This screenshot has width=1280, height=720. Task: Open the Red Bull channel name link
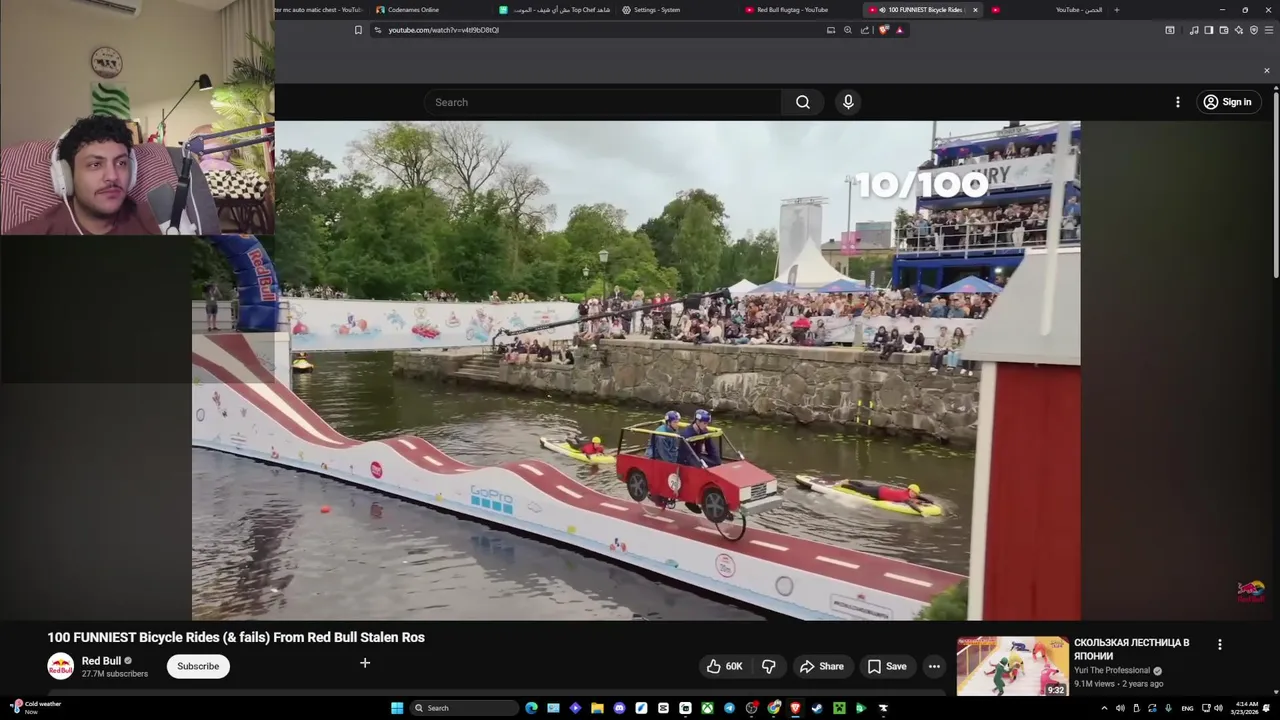click(x=101, y=661)
